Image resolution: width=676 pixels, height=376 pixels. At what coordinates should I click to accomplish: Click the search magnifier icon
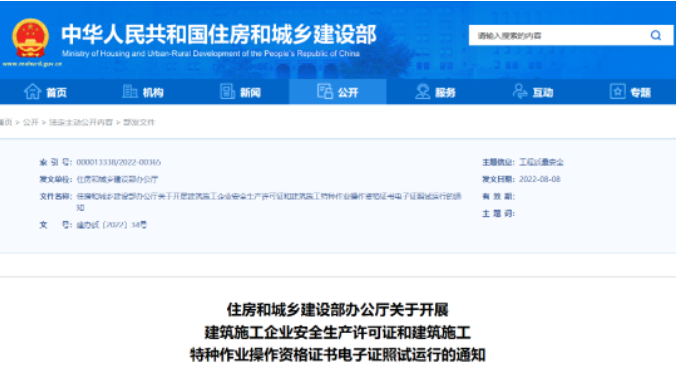click(x=656, y=35)
